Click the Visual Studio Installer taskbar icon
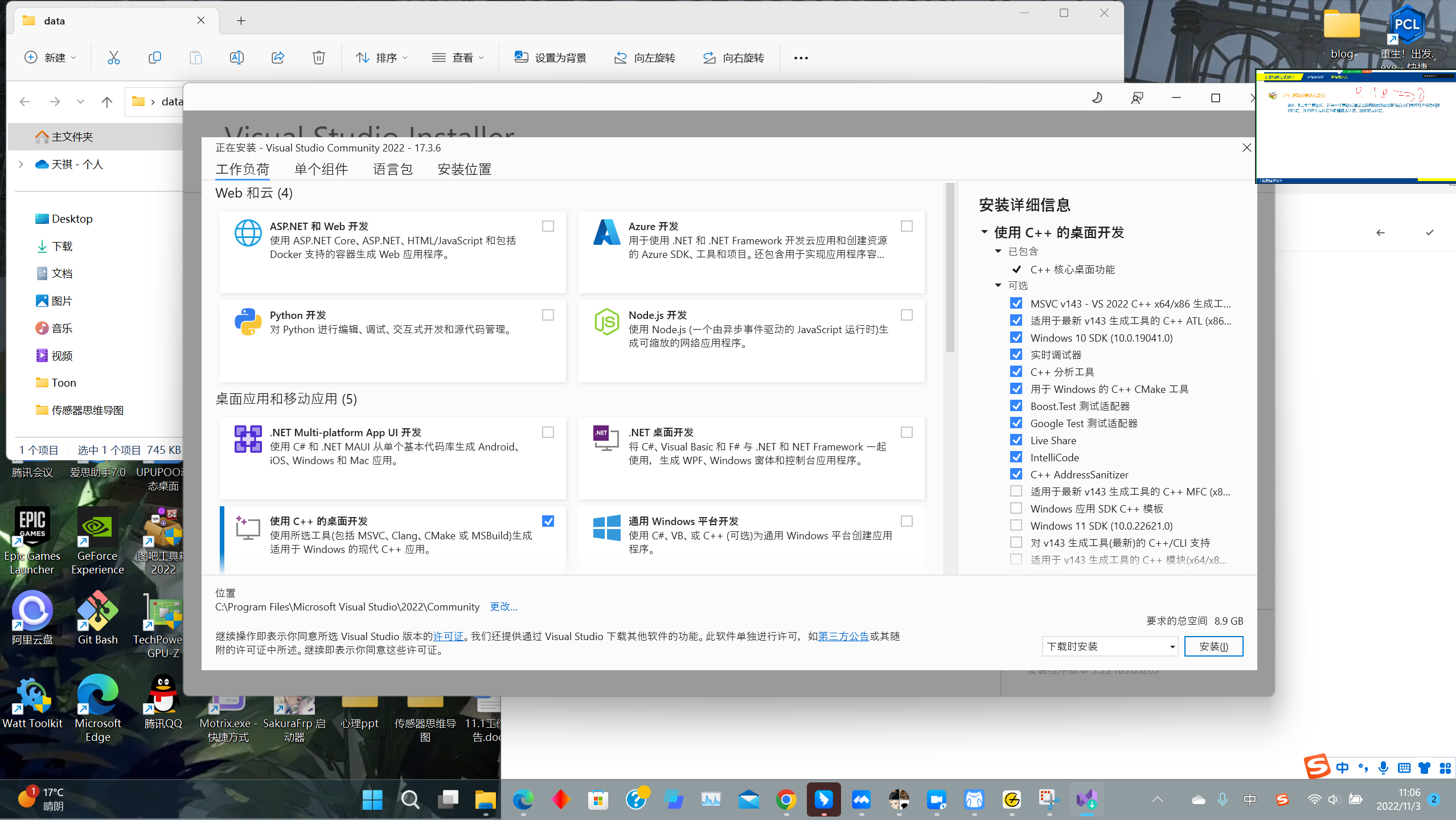The height and width of the screenshot is (820, 1456). click(x=1086, y=800)
